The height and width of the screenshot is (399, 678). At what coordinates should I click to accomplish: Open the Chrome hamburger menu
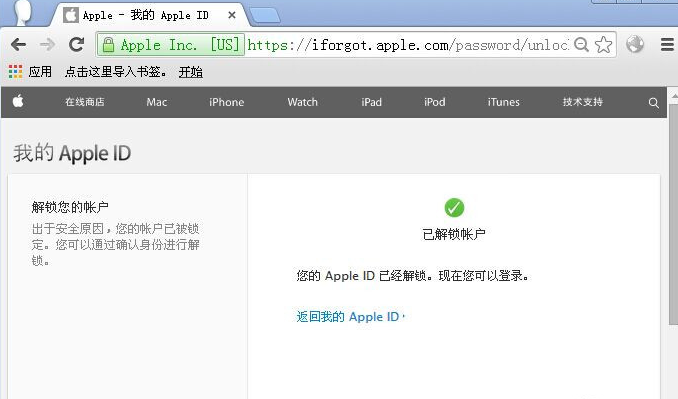tap(667, 44)
